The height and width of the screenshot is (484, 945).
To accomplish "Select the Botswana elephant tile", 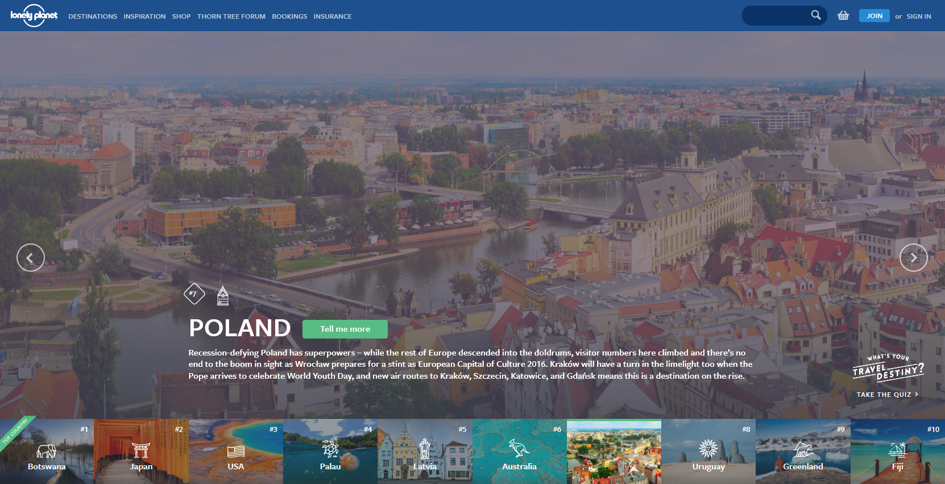I will point(47,452).
